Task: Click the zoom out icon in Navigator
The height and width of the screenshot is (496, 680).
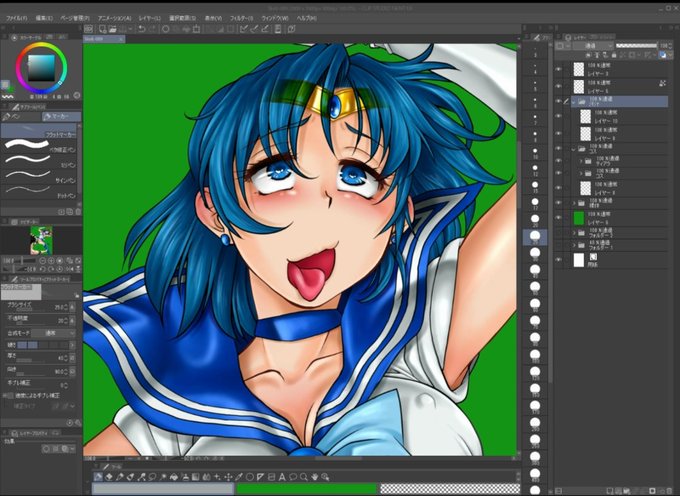Action: pos(42,261)
